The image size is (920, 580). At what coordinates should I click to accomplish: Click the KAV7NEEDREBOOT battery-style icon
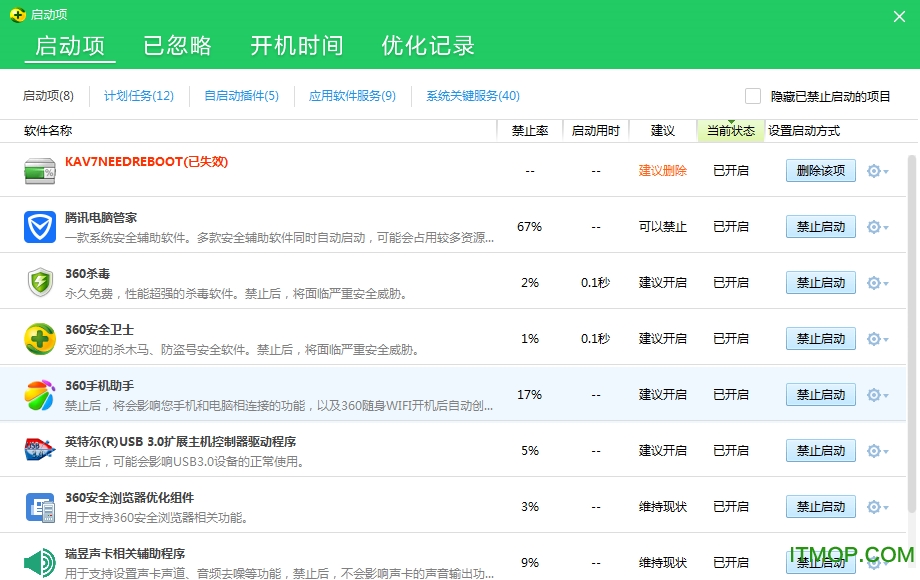tap(40, 171)
